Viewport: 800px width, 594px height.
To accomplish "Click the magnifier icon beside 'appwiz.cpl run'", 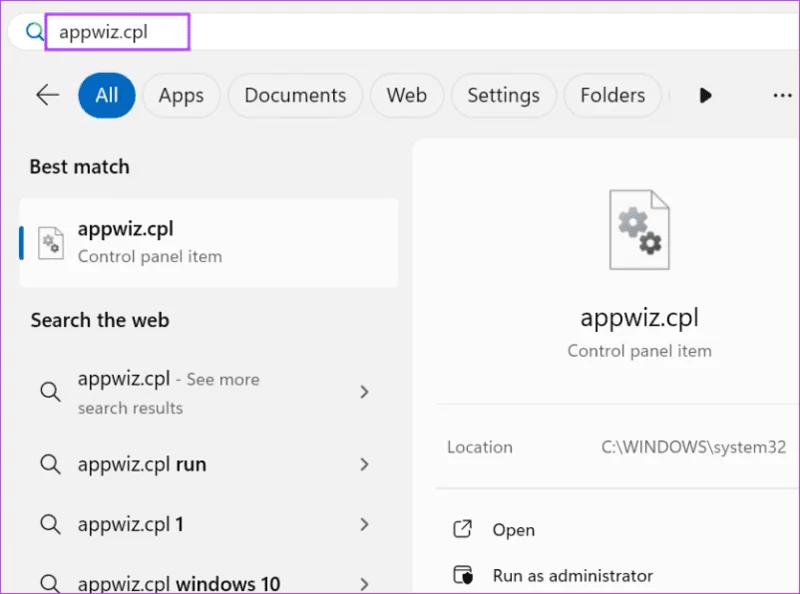I will pyautogui.click(x=51, y=464).
